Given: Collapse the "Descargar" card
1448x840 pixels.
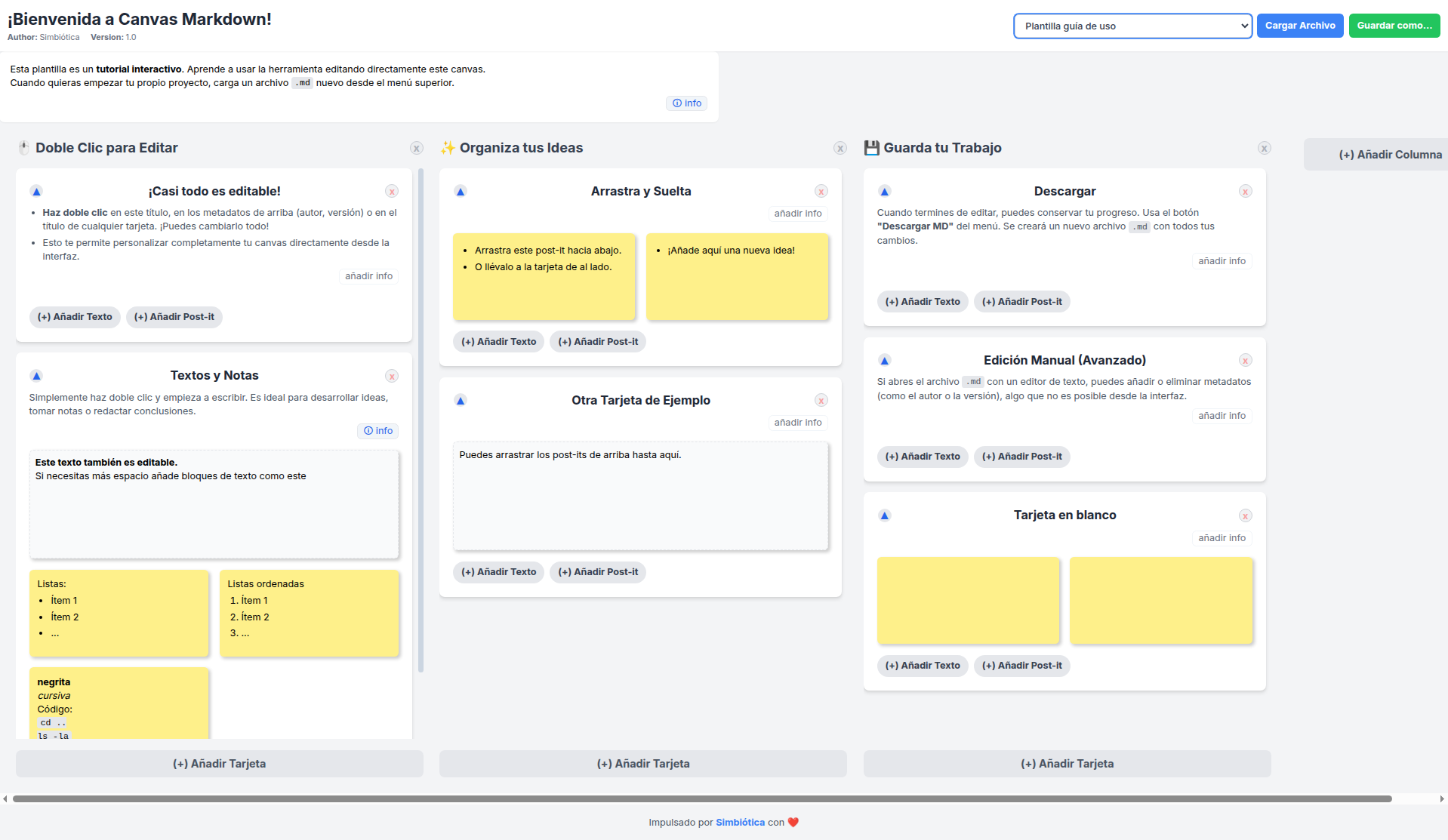Looking at the screenshot, I should click(x=884, y=191).
